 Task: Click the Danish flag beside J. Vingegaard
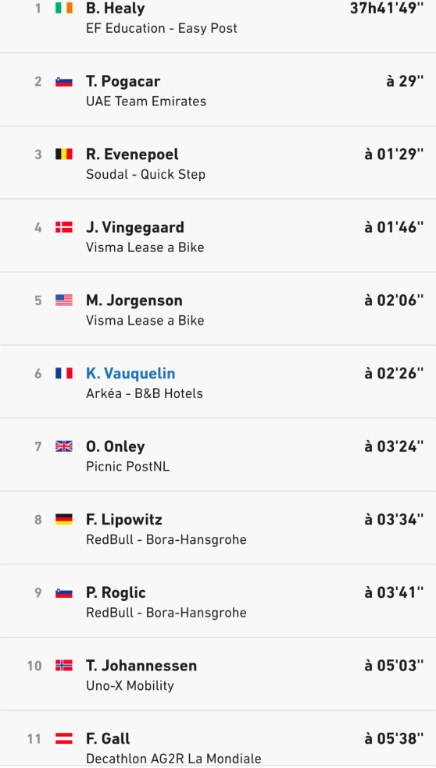64,227
